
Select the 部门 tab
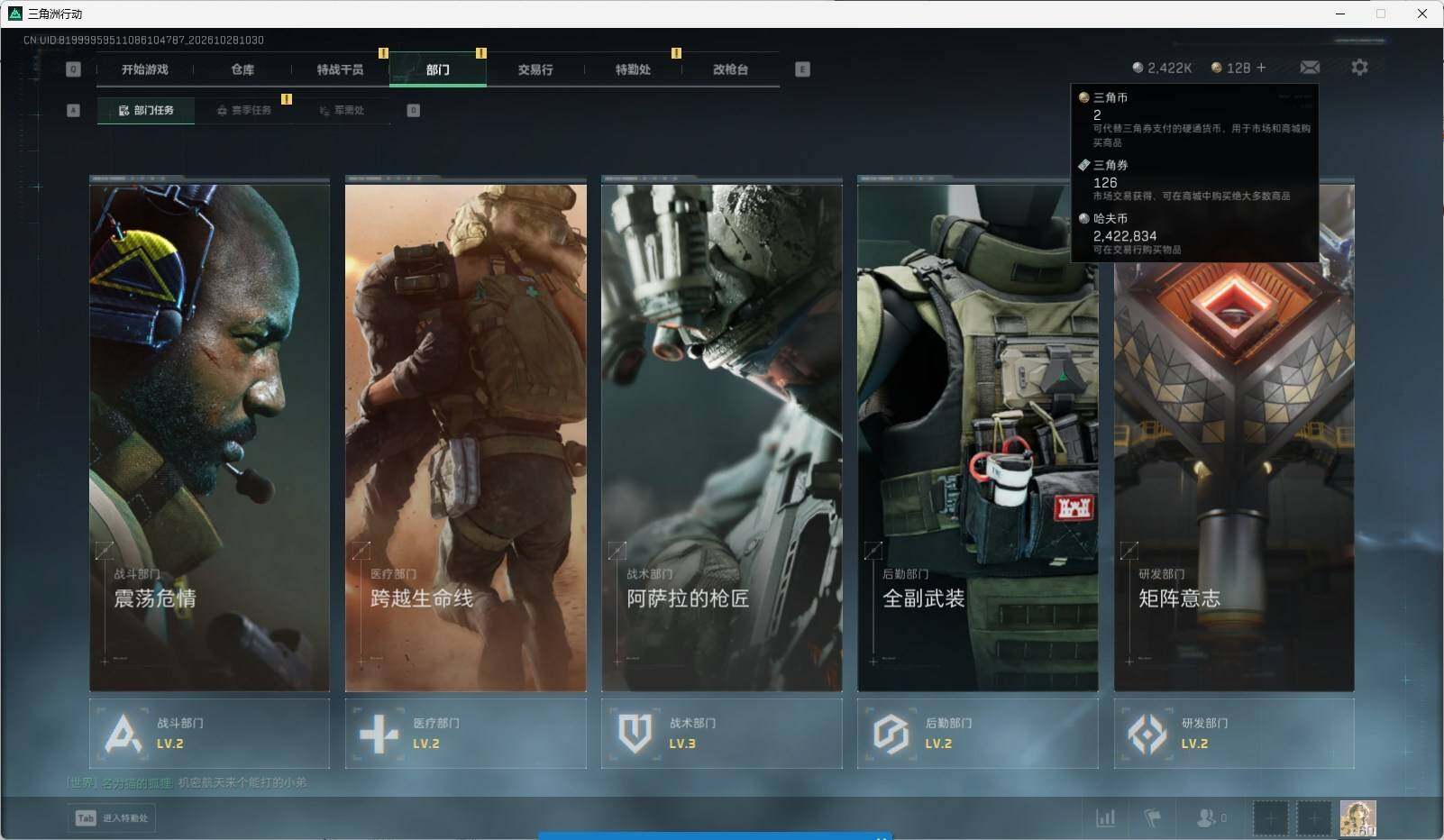click(438, 69)
